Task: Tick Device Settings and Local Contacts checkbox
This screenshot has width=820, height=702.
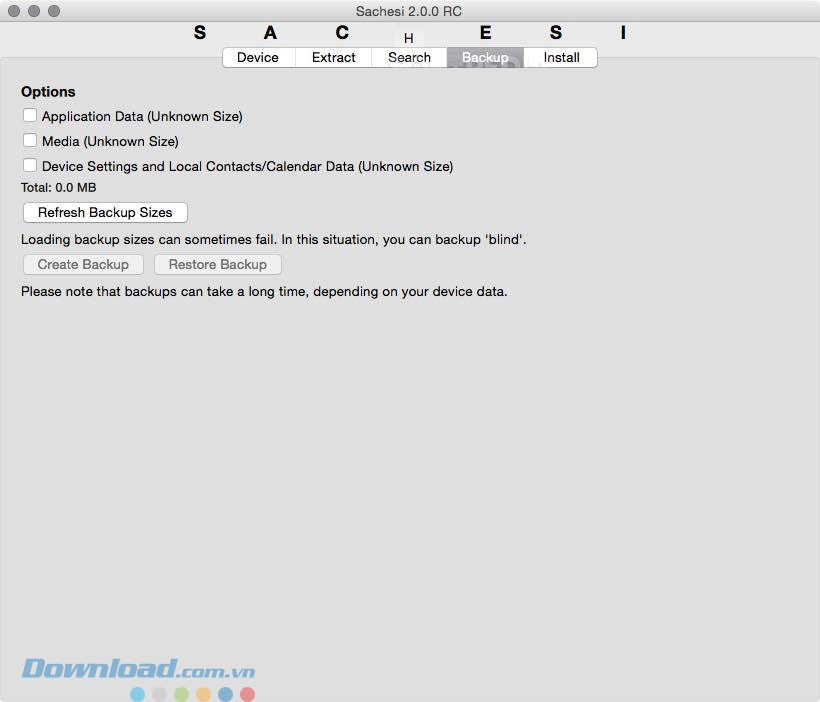Action: (x=30, y=166)
